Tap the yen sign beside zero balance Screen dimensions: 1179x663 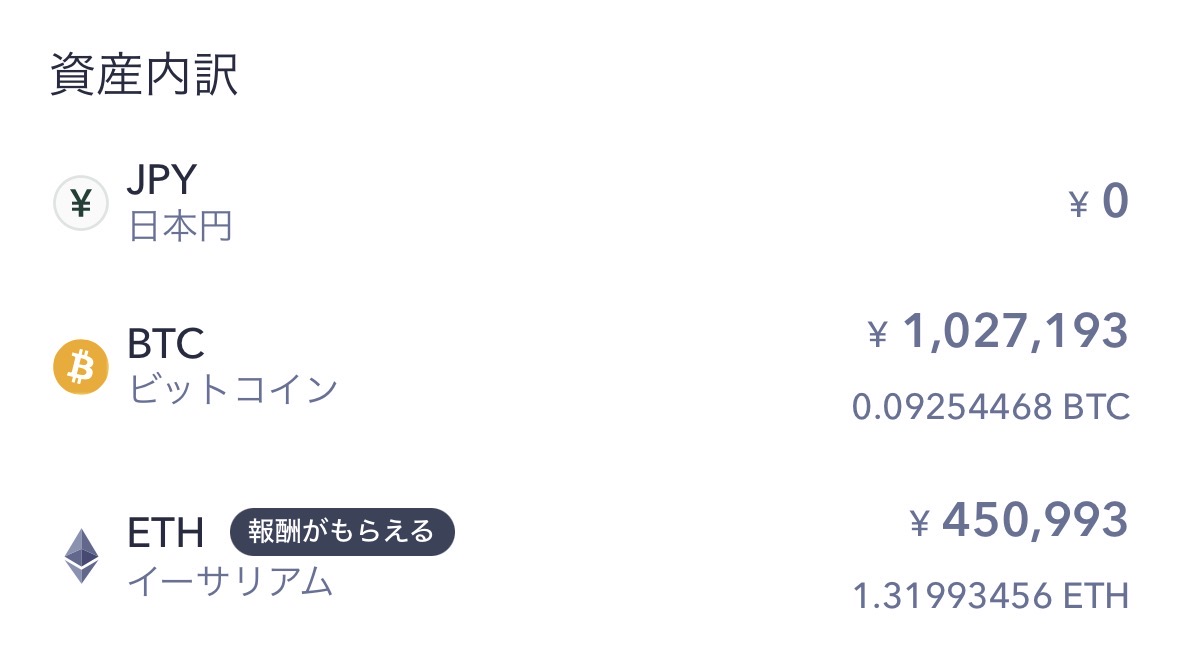tap(1078, 205)
